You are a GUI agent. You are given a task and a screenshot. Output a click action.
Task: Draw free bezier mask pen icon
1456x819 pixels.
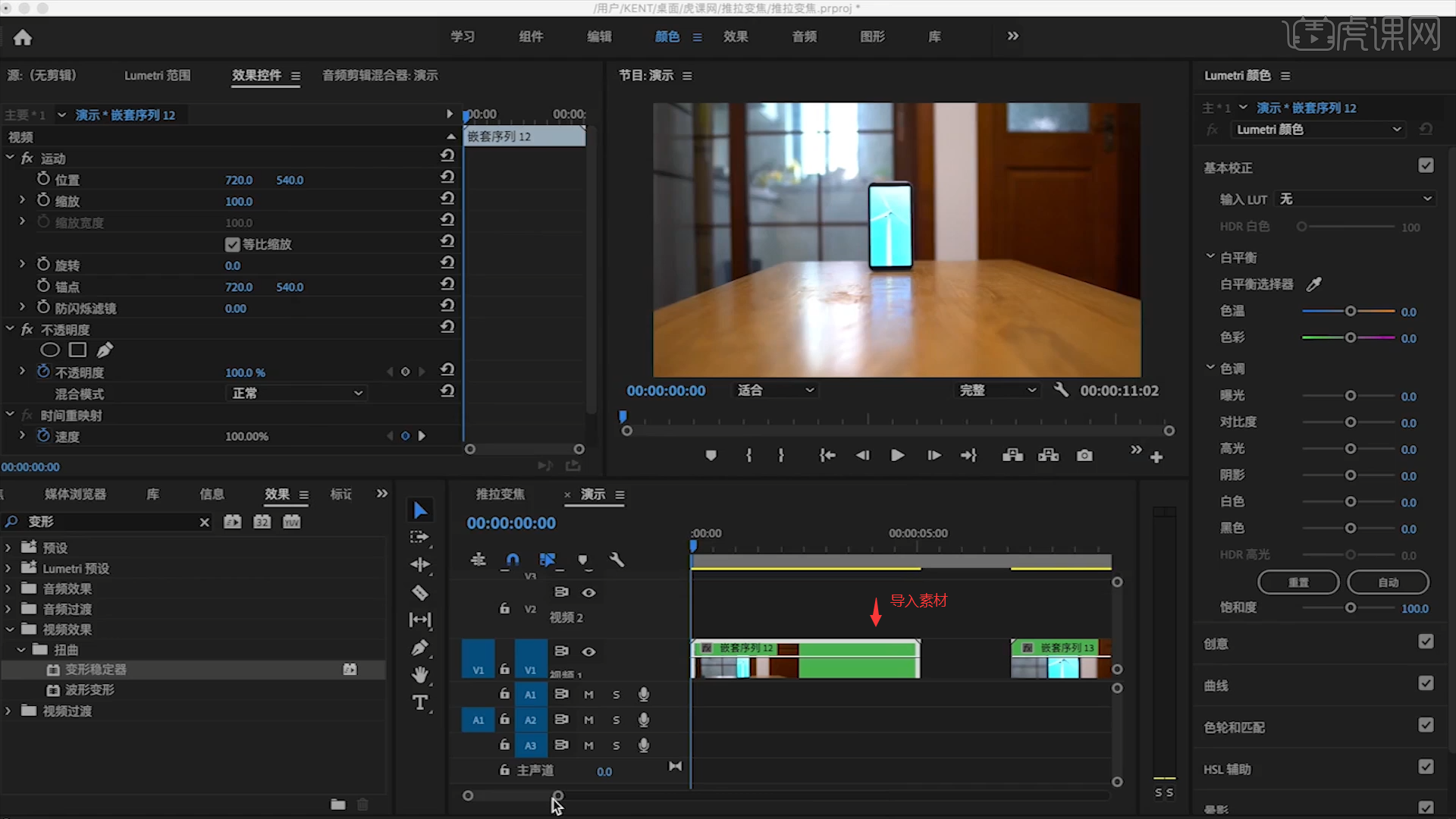tap(105, 350)
